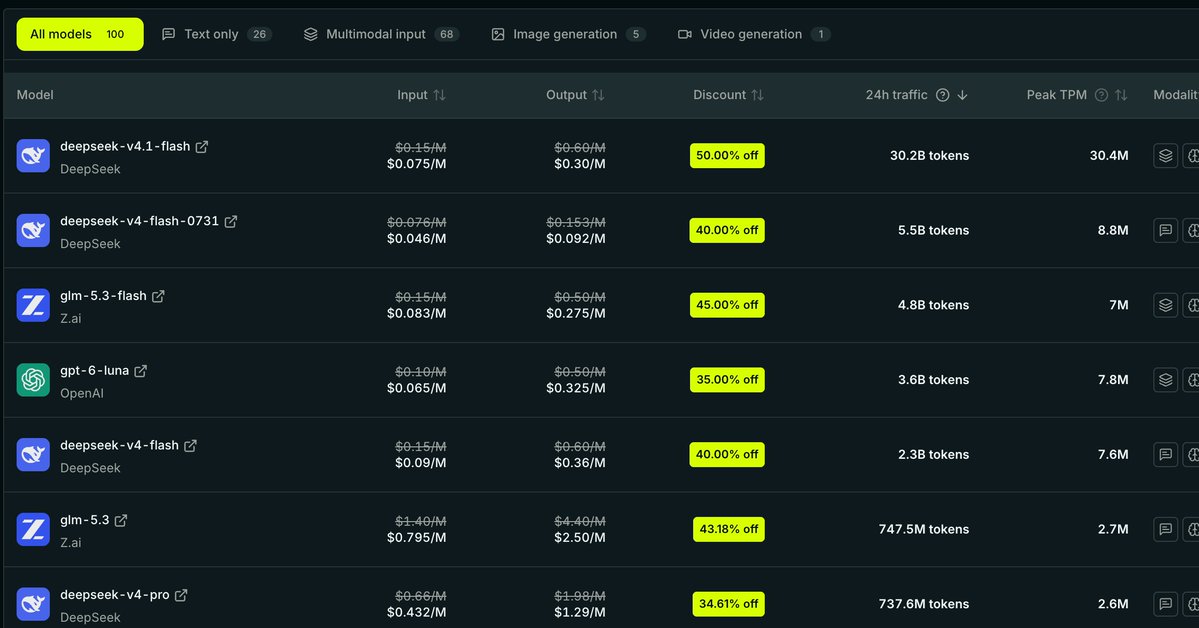The width and height of the screenshot is (1199, 628).
Task: Click the Image generation picture icon
Action: [x=498, y=34]
